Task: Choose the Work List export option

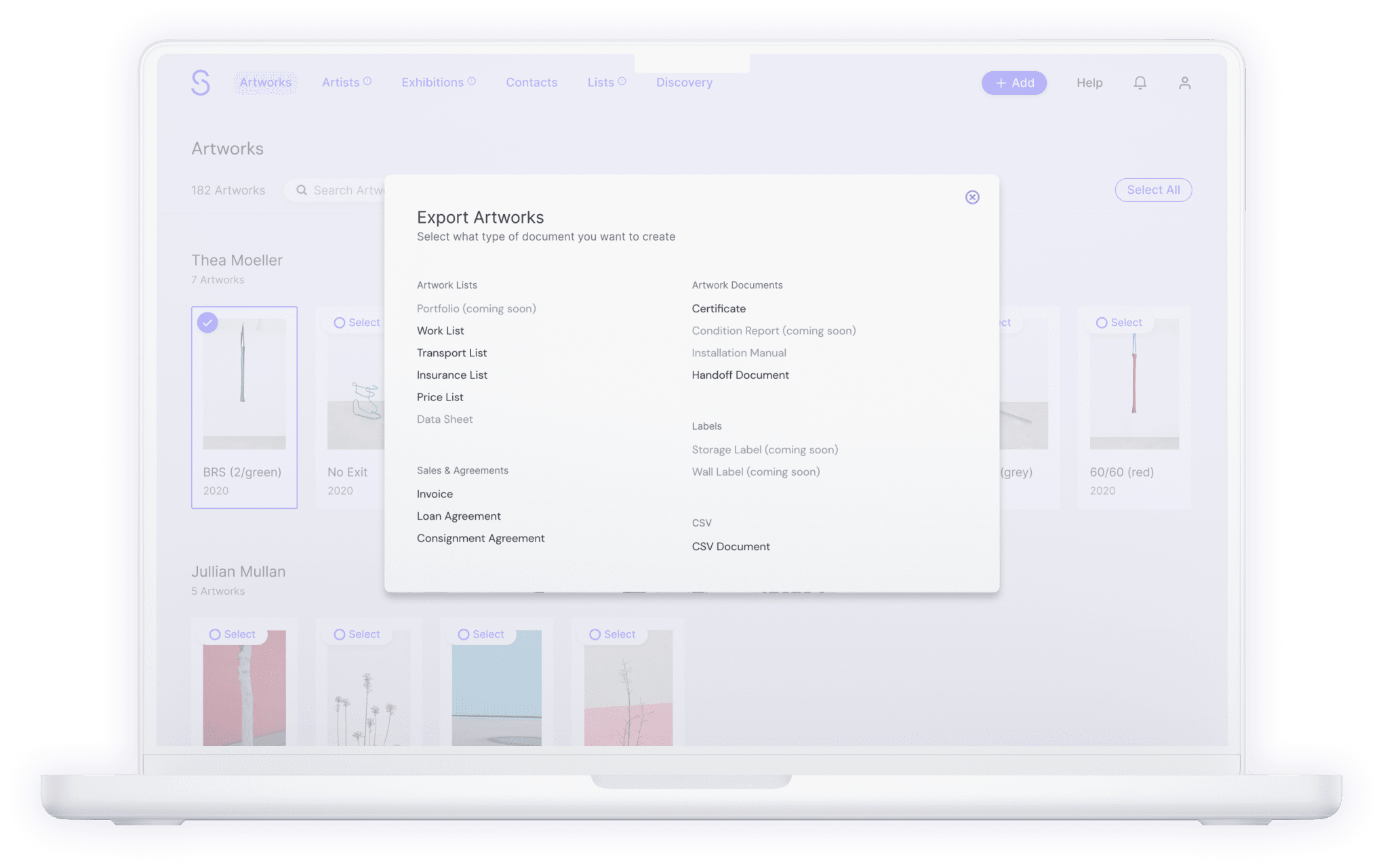Action: [x=440, y=330]
